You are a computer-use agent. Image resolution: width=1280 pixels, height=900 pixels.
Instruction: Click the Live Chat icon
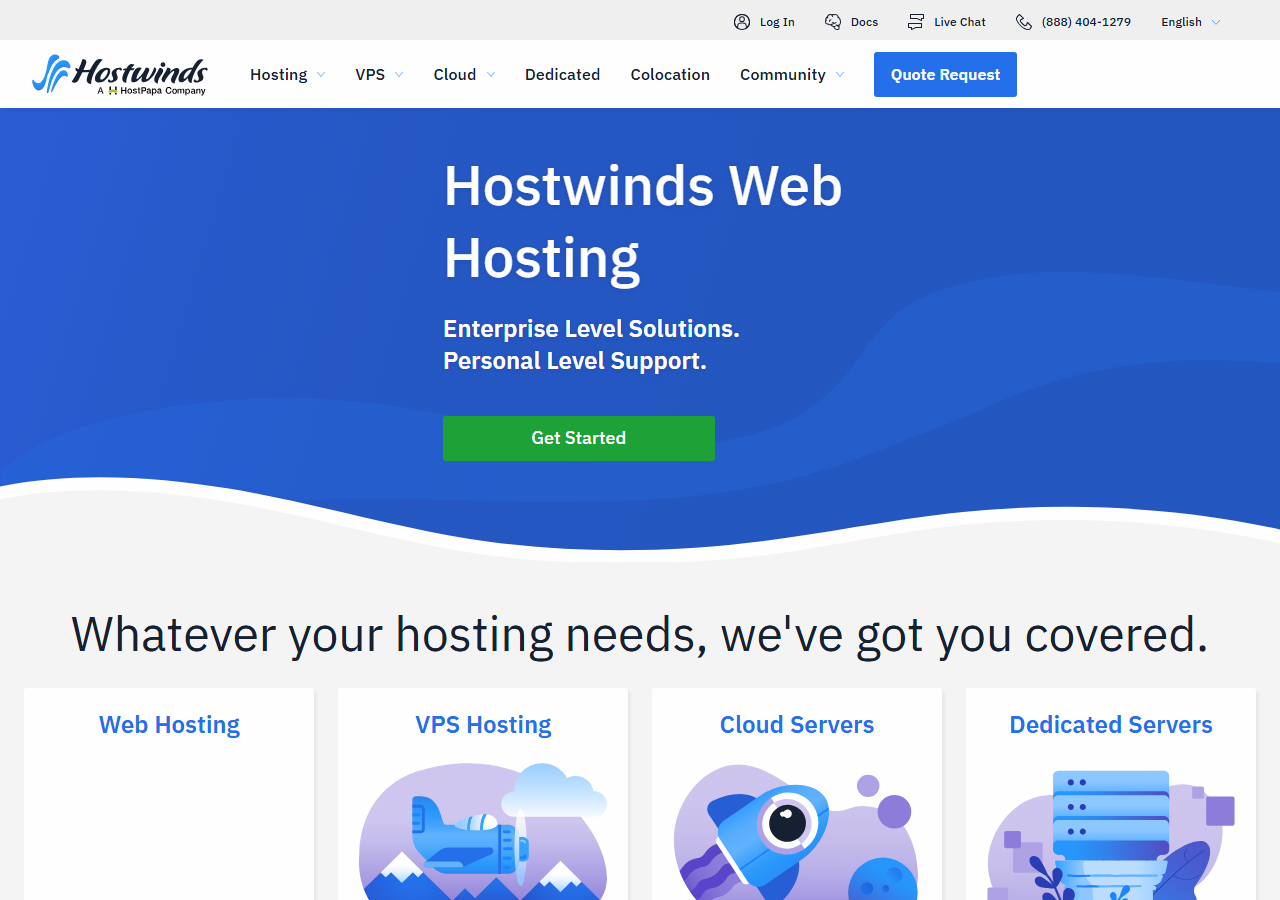coord(916,22)
